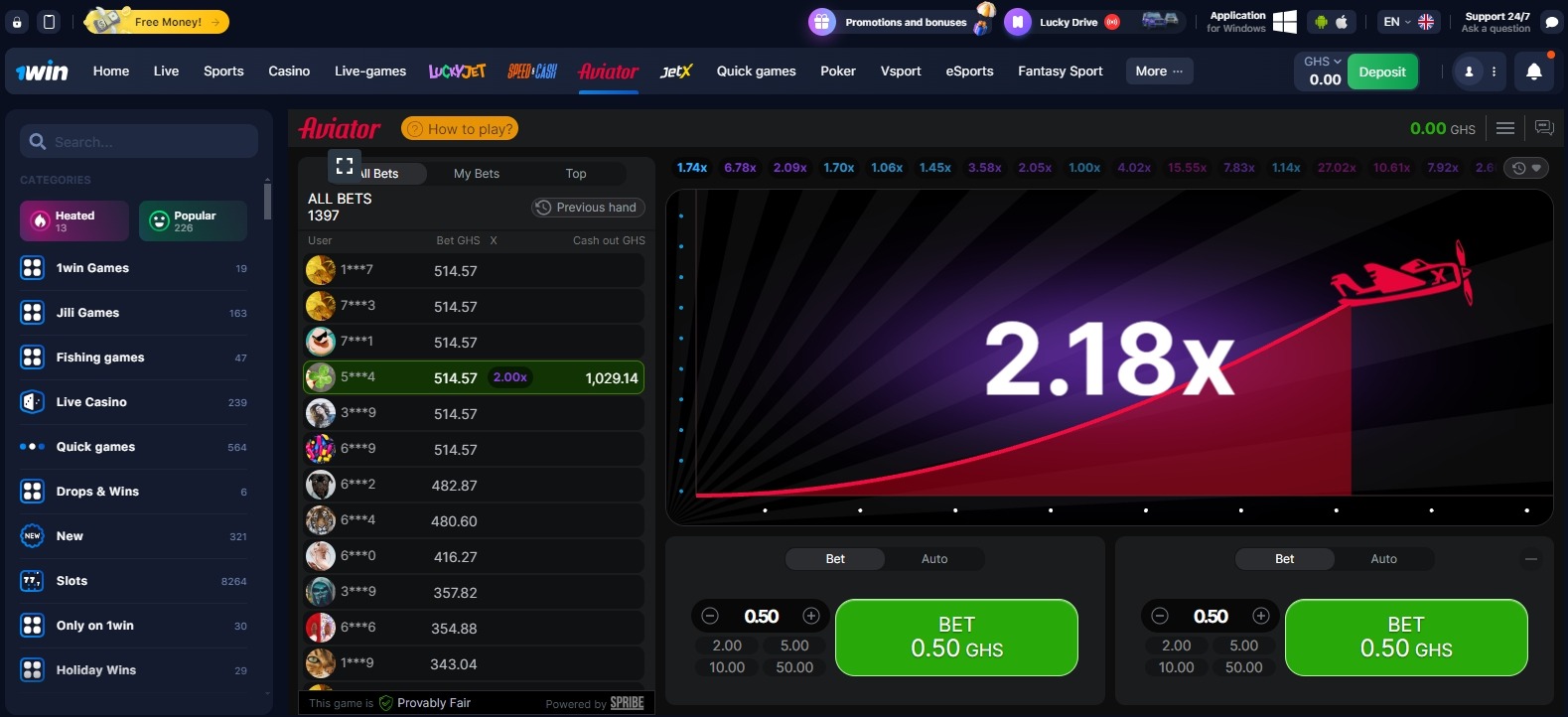
Task: Click the notification bell icon
Action: 1533,72
